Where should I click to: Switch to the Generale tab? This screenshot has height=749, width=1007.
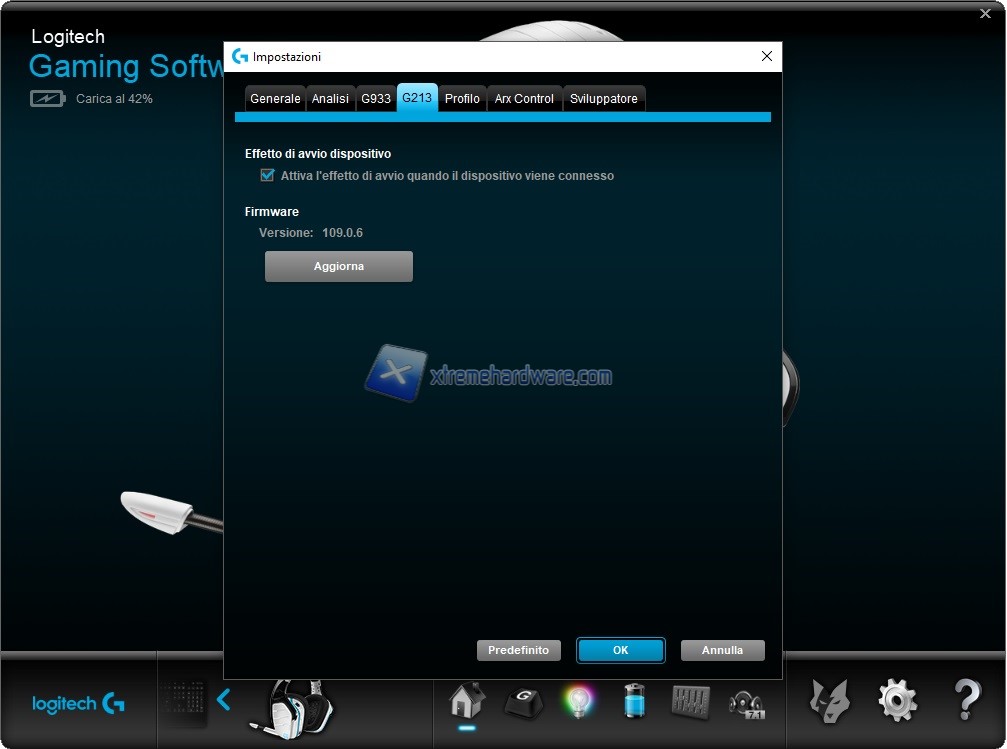click(x=275, y=99)
